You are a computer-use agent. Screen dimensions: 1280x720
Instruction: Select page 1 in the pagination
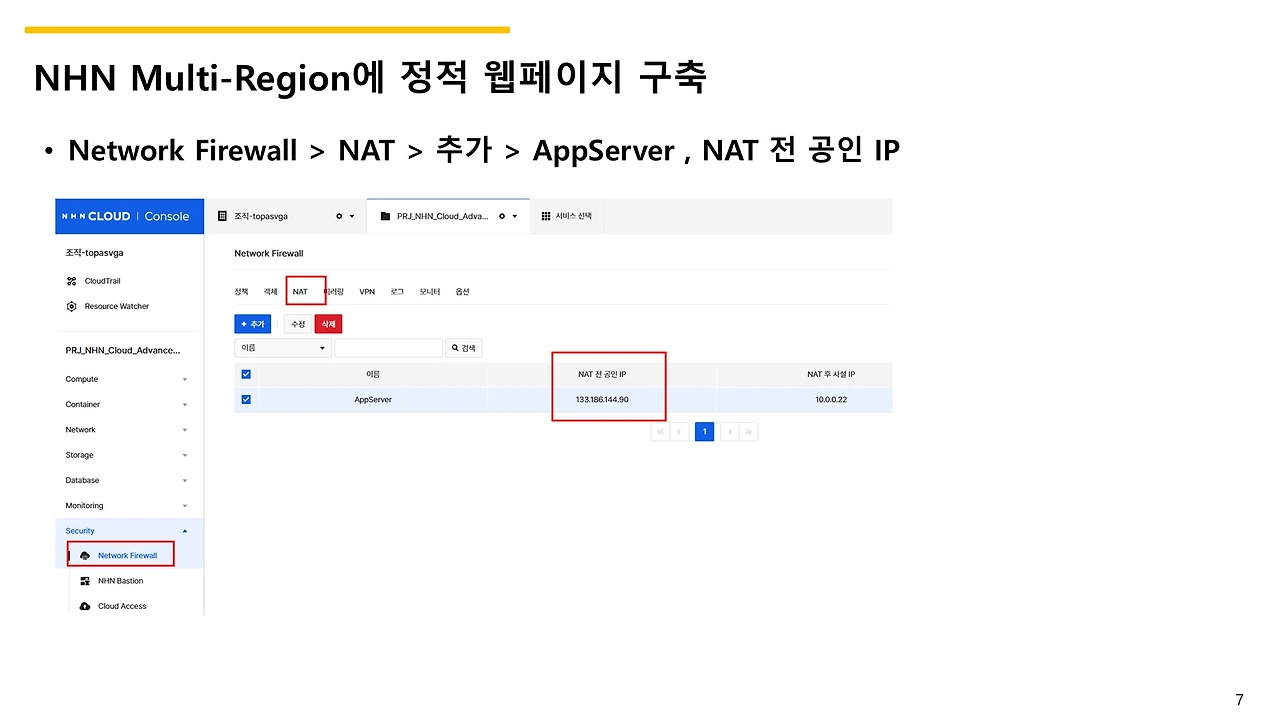(705, 432)
